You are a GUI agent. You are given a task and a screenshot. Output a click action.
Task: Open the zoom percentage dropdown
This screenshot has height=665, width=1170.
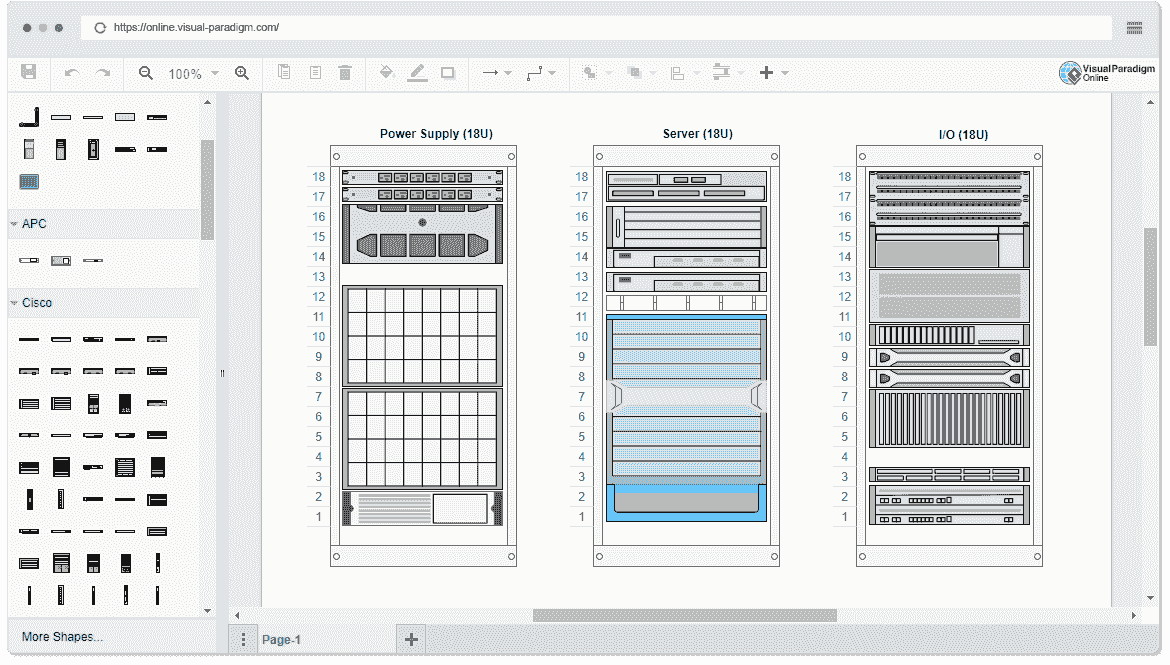(x=213, y=72)
